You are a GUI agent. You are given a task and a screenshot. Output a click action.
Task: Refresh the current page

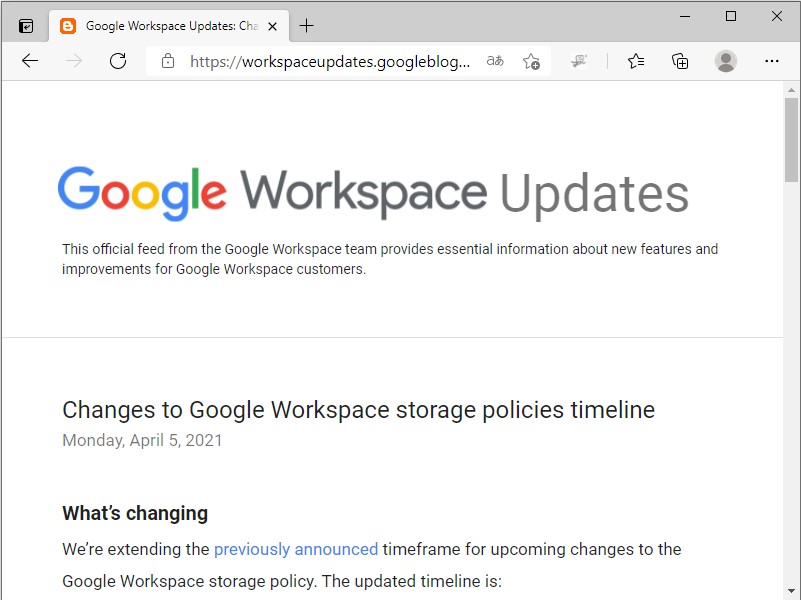coord(117,61)
